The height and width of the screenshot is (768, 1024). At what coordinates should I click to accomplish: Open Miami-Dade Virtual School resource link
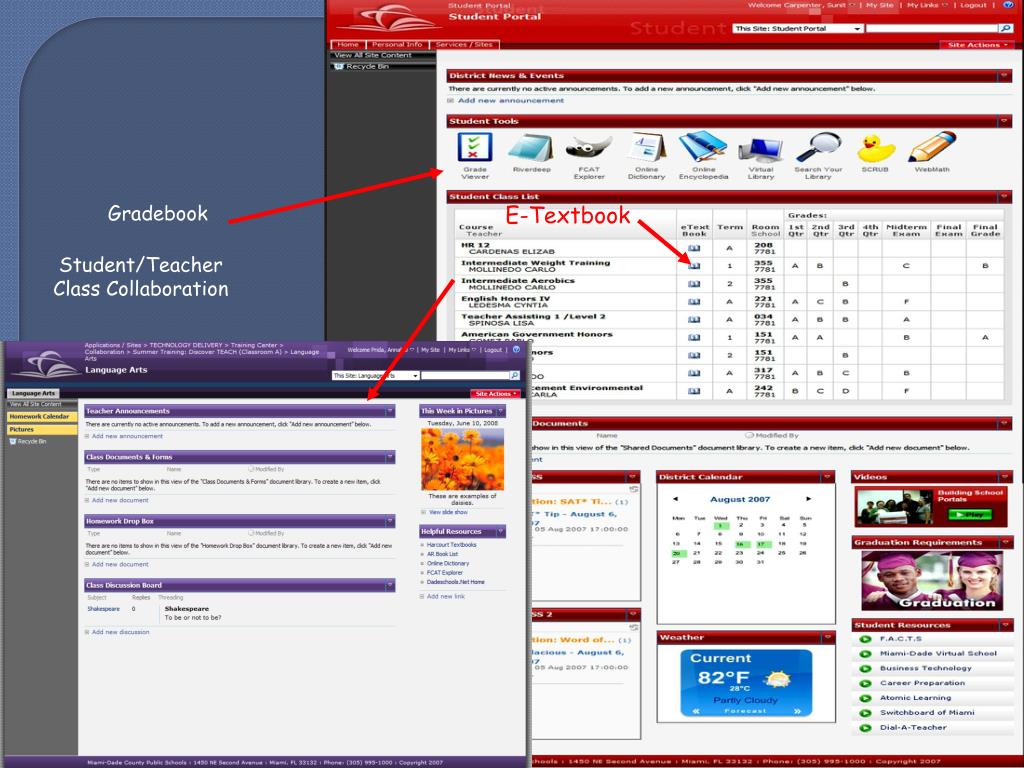pos(938,653)
